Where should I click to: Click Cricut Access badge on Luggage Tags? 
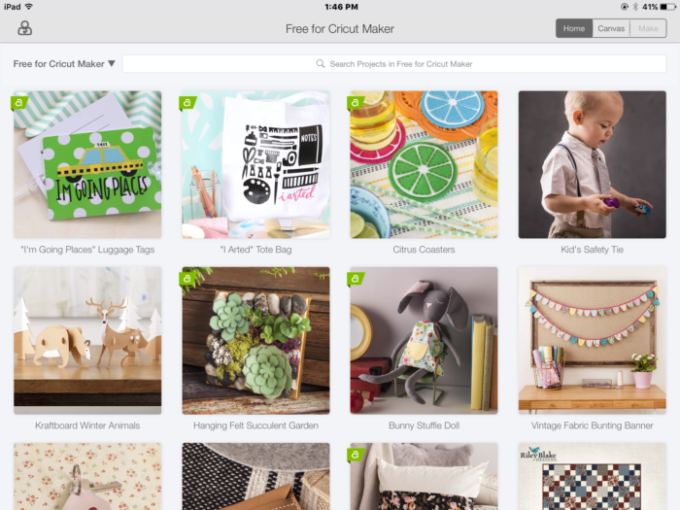pyautogui.click(x=19, y=103)
